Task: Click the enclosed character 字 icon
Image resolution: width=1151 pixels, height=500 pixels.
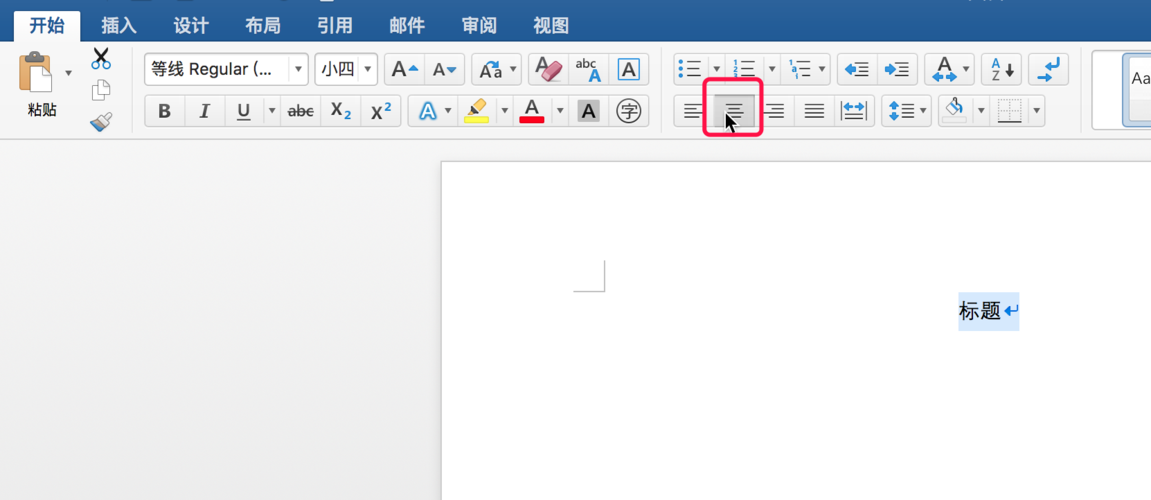Action: 628,112
